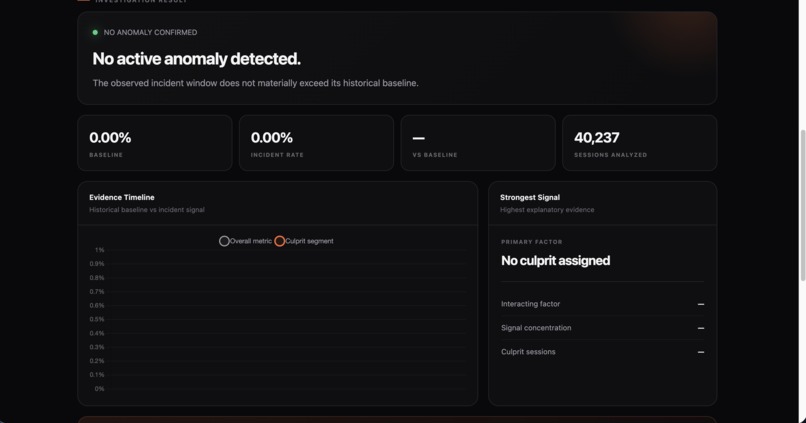This screenshot has width=806, height=423.
Task: Click the green No Anomaly Confirmed status dot
Action: (95, 32)
